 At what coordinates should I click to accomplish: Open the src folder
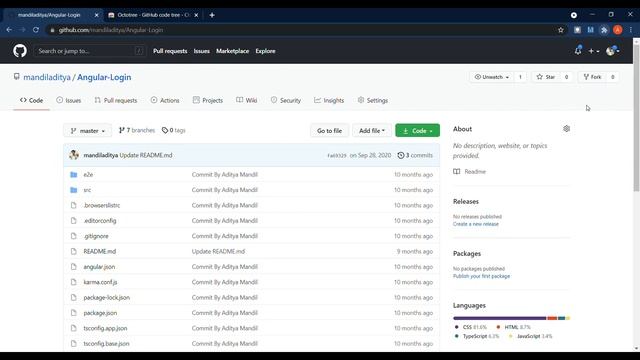pos(87,190)
